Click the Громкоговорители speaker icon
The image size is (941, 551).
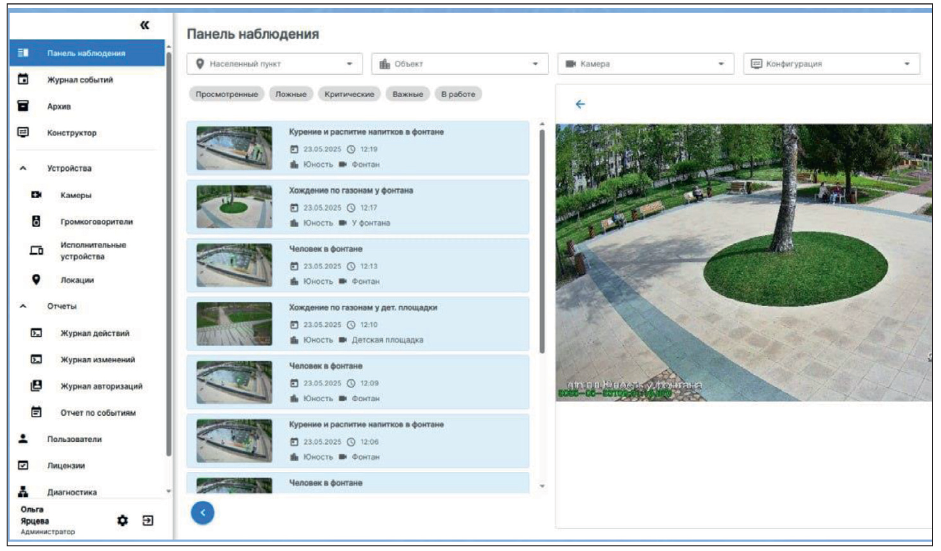click(x=36, y=221)
